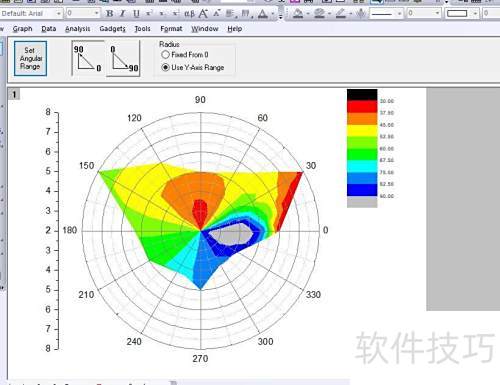This screenshot has height=385, width=500.
Task: Toggle Underline text formatting
Action: (136, 14)
